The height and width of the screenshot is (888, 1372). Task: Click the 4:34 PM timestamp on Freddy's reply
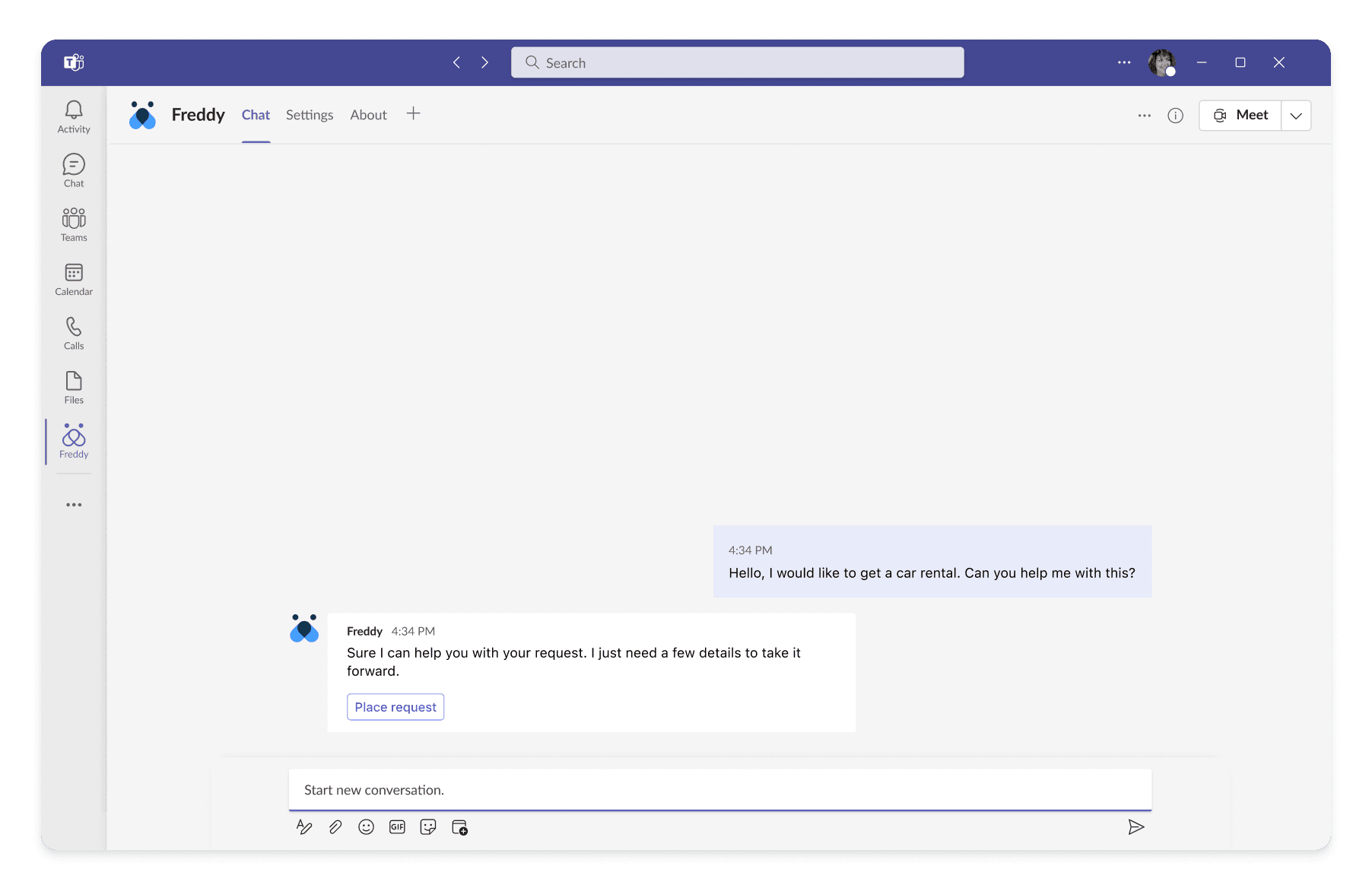coord(413,631)
